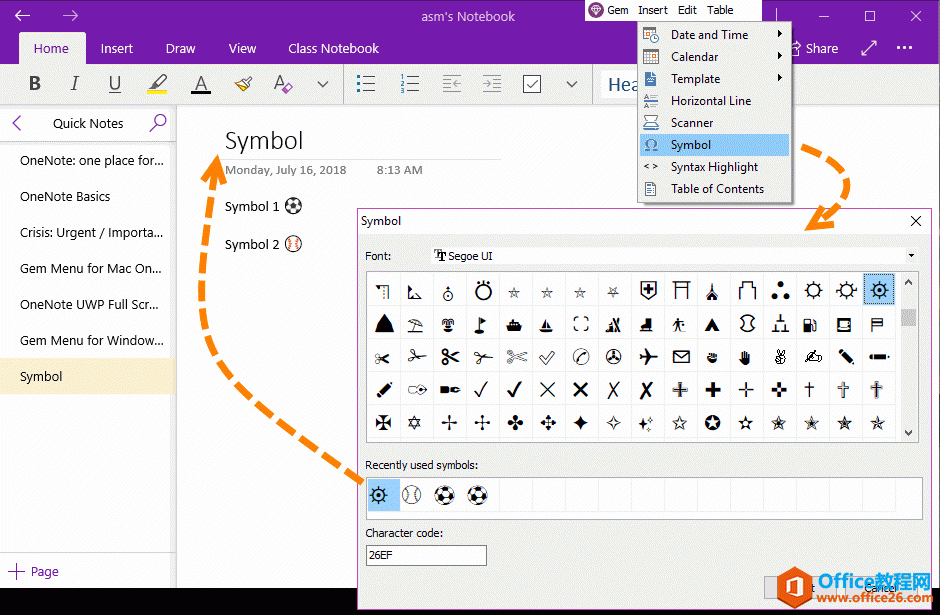Expand more font formatting options chevron

(323, 84)
